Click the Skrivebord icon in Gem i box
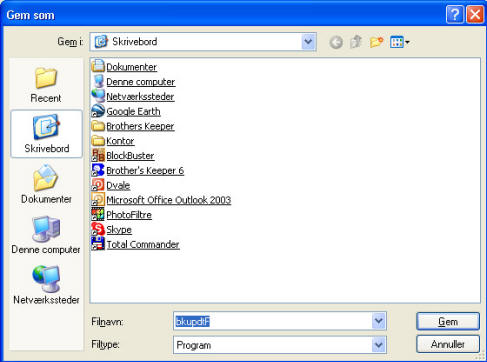 pos(101,42)
